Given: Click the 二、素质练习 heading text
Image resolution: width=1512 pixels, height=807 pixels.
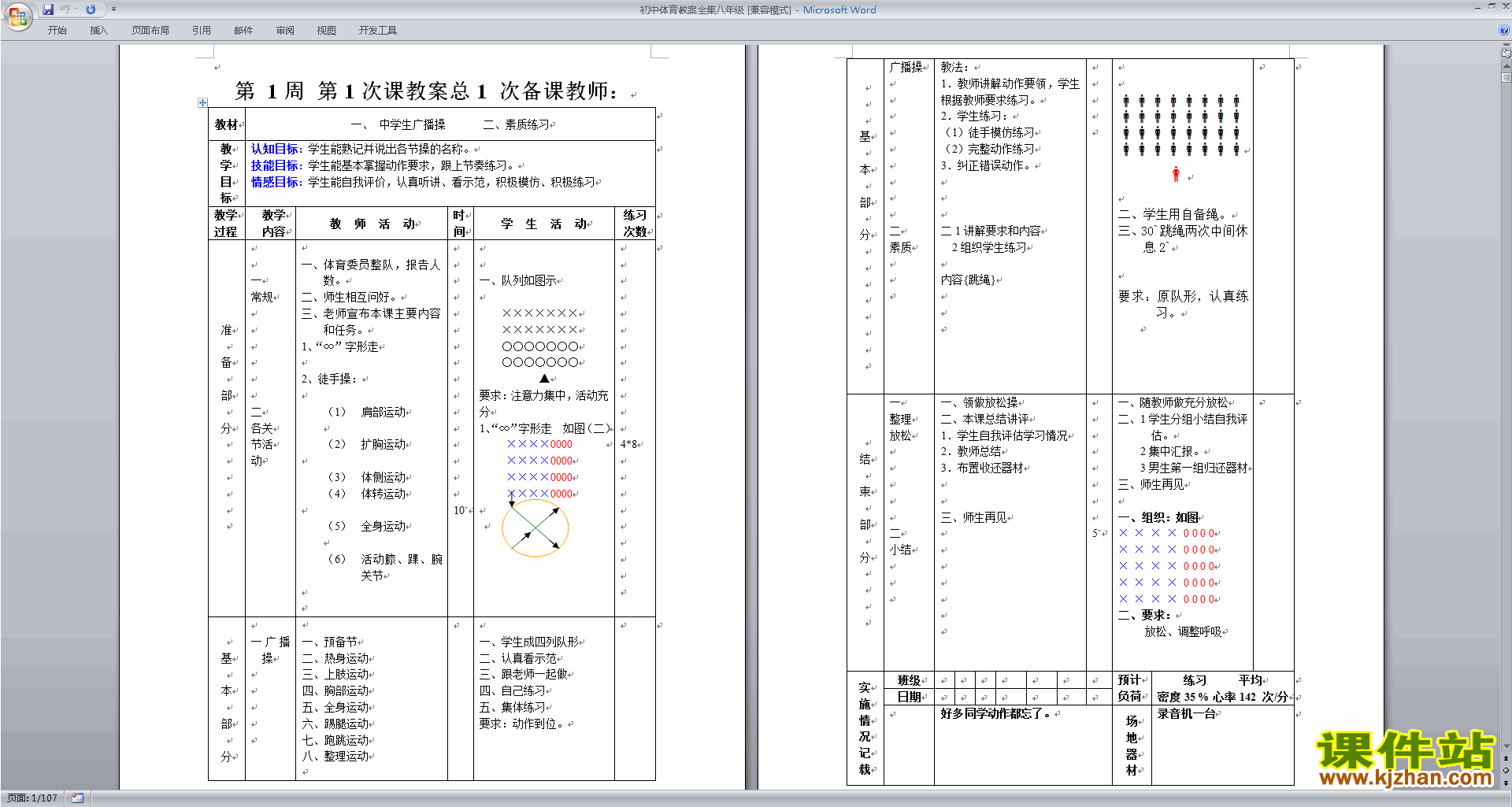Looking at the screenshot, I should 517,124.
